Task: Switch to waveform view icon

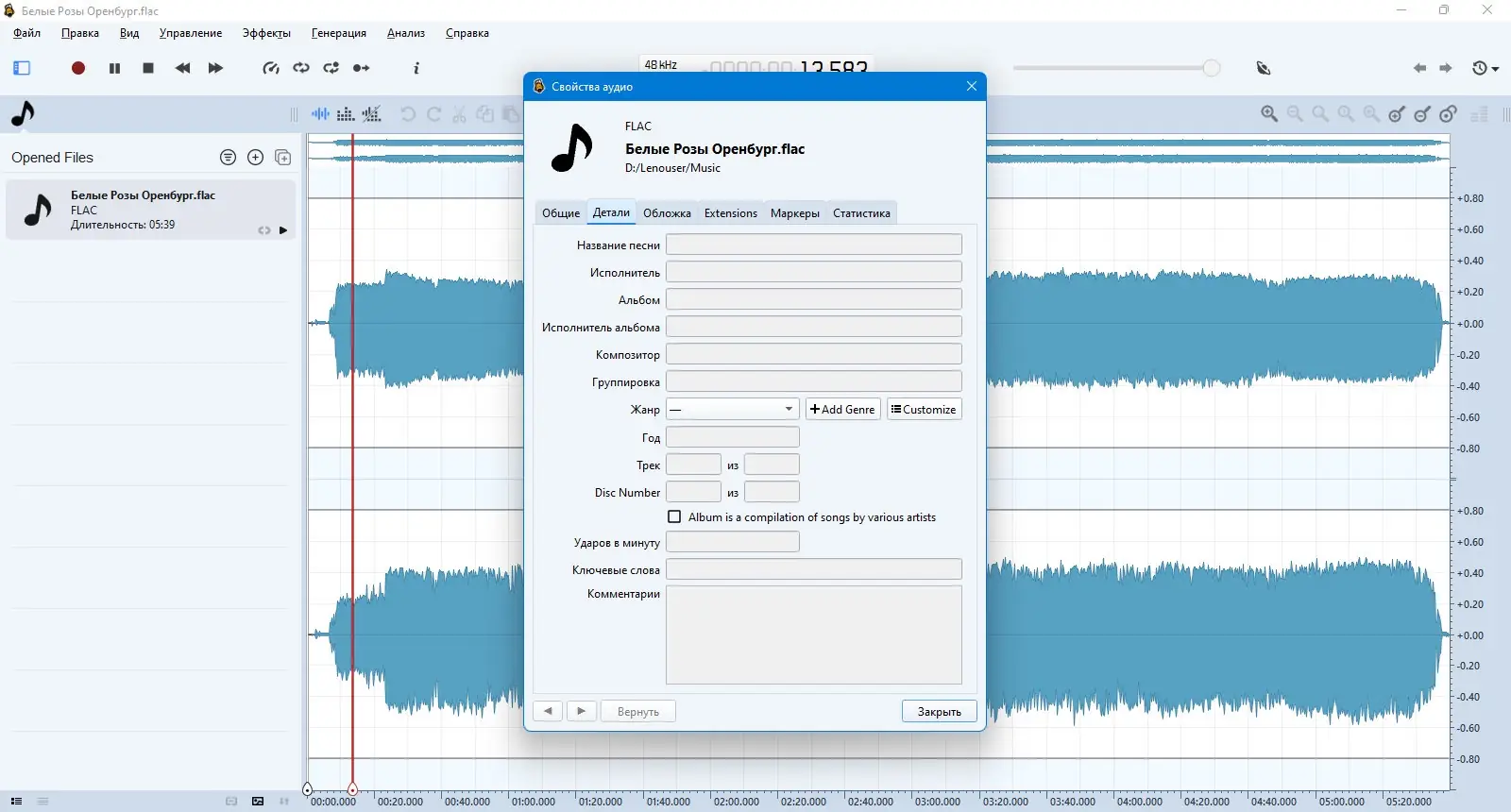Action: pyautogui.click(x=321, y=114)
